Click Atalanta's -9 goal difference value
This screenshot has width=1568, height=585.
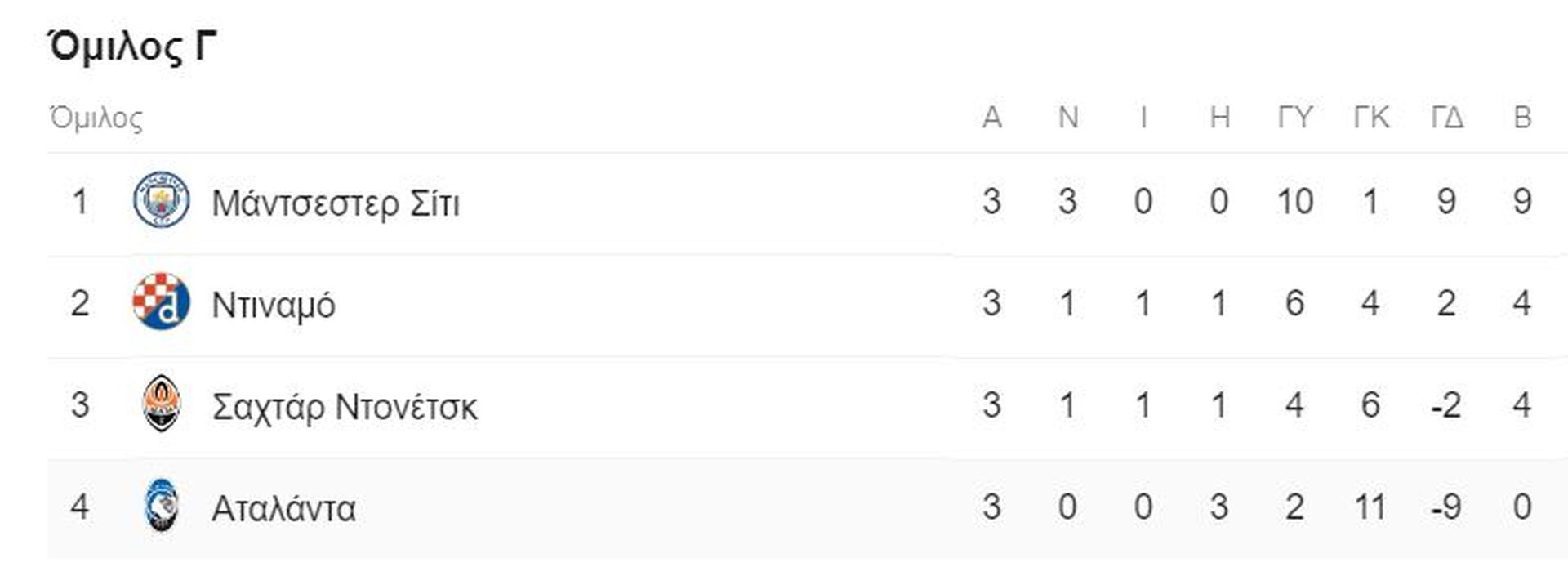tap(1446, 507)
